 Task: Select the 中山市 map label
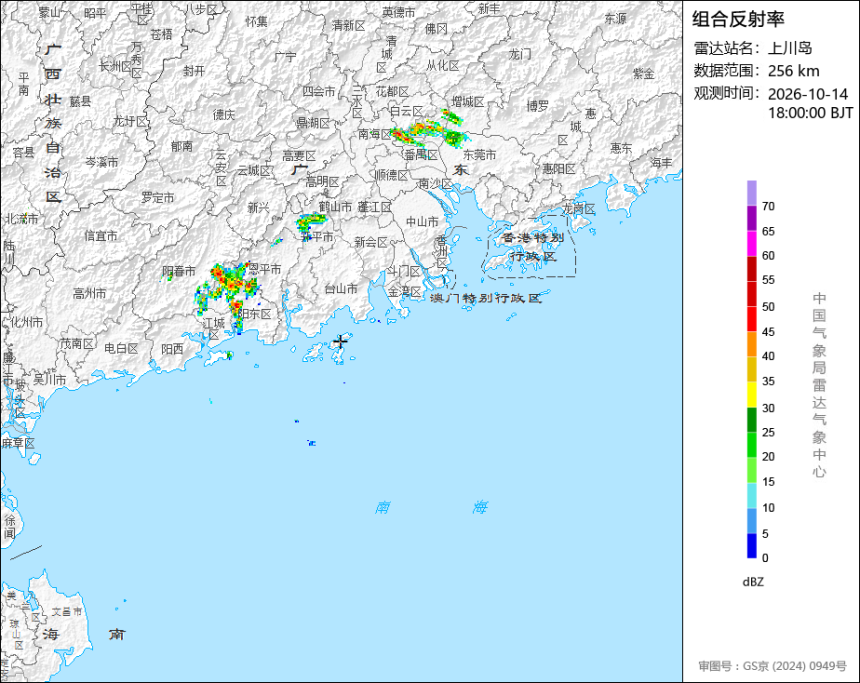(422, 222)
